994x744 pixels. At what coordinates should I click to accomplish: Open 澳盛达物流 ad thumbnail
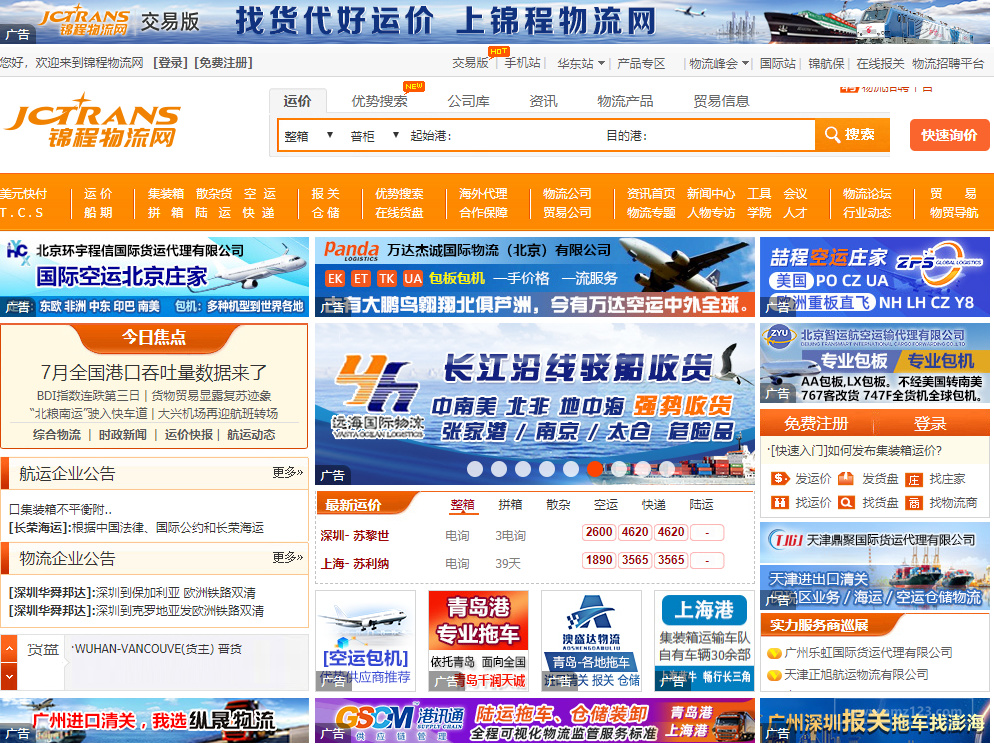tap(591, 640)
